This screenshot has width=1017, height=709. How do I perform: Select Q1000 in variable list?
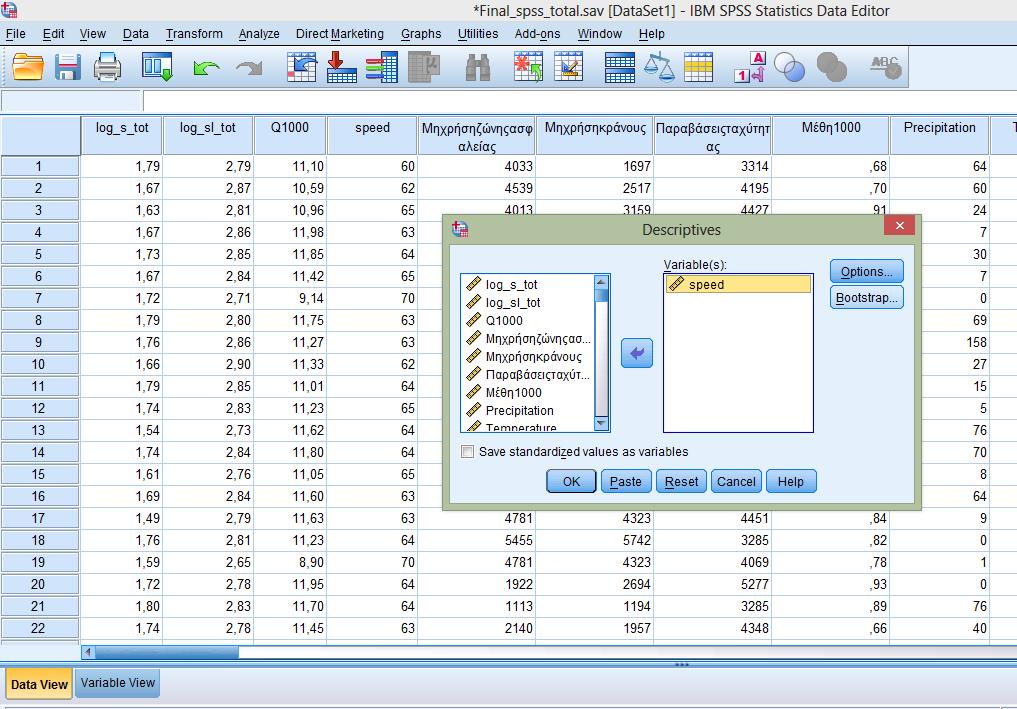click(527, 320)
